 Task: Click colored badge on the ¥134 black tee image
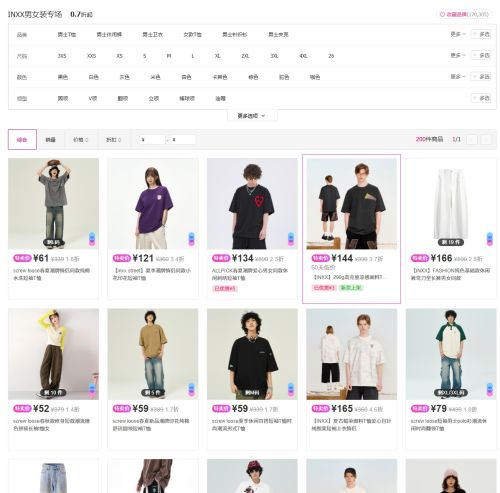coord(291,239)
